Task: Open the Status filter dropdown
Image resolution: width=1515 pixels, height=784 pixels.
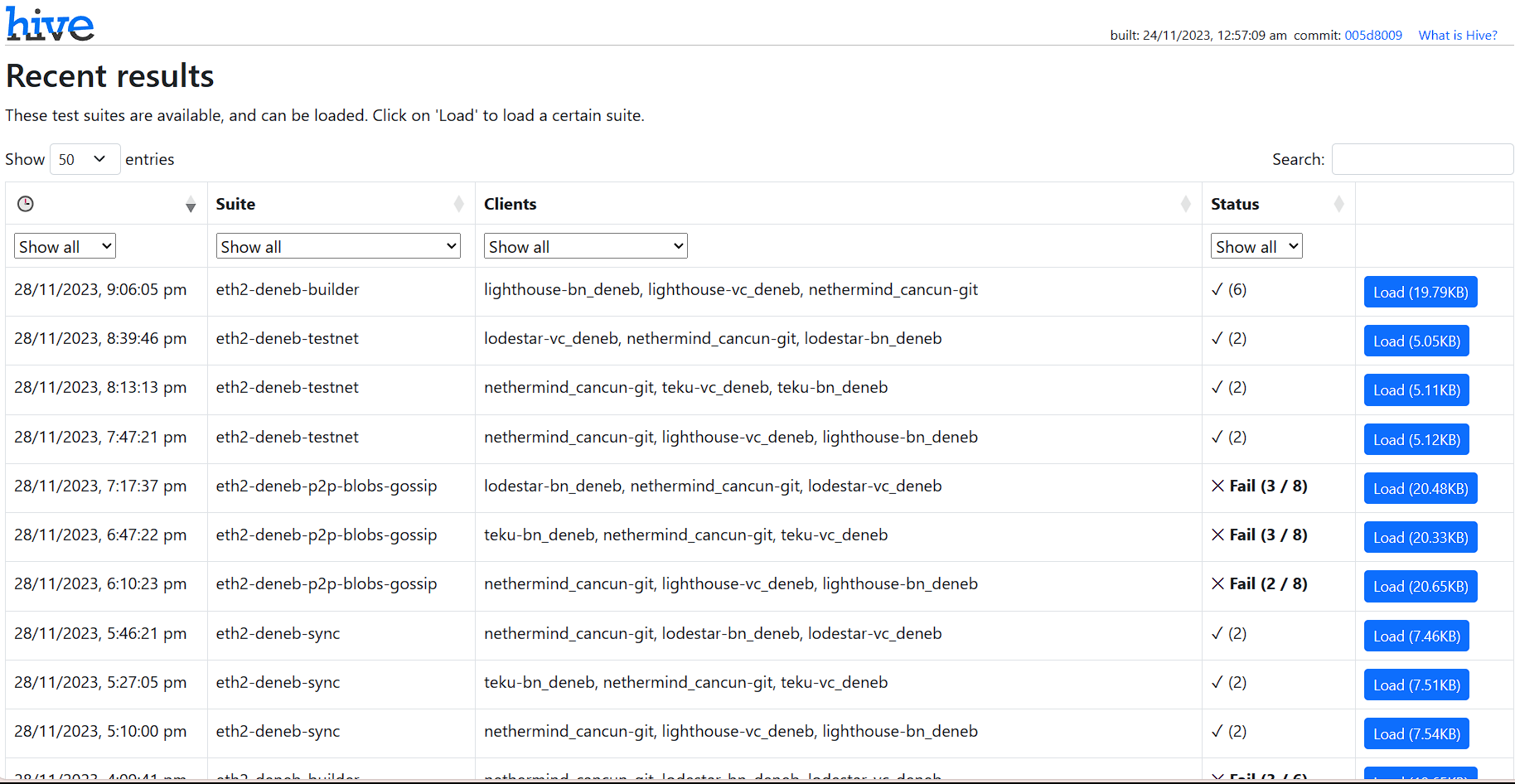Action: click(1256, 246)
